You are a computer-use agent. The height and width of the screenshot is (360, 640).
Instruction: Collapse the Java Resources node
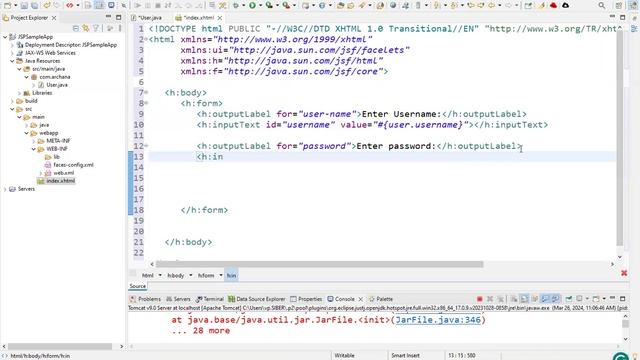pyautogui.click(x=12, y=61)
